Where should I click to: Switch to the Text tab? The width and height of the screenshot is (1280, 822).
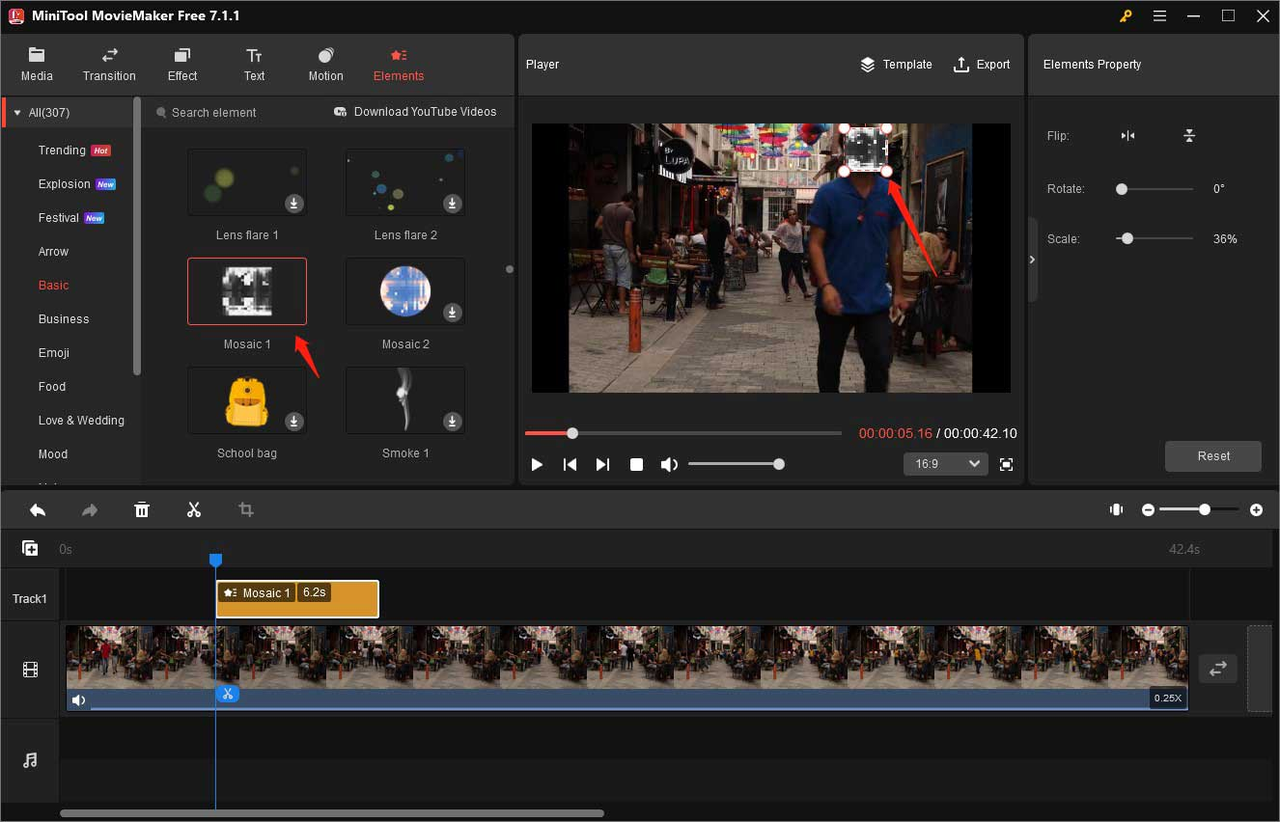click(x=255, y=65)
